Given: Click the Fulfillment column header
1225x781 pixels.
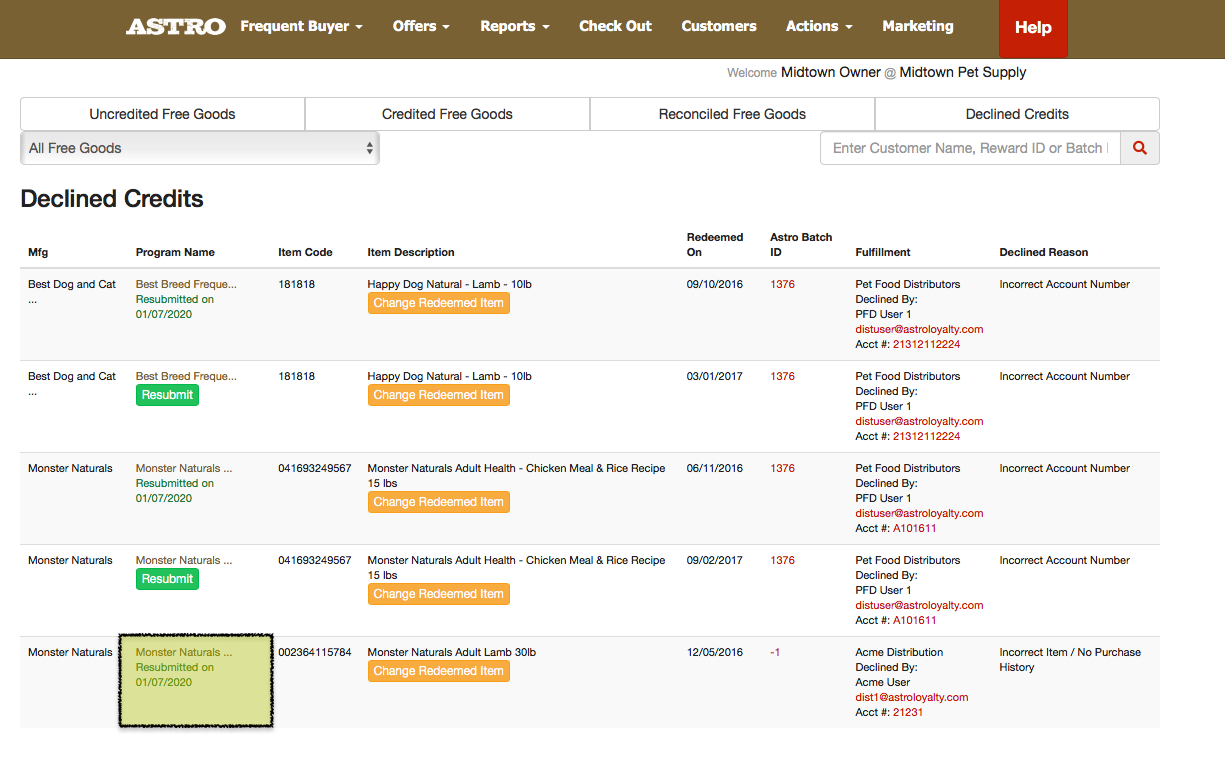Looking at the screenshot, I should pyautogui.click(x=883, y=252).
